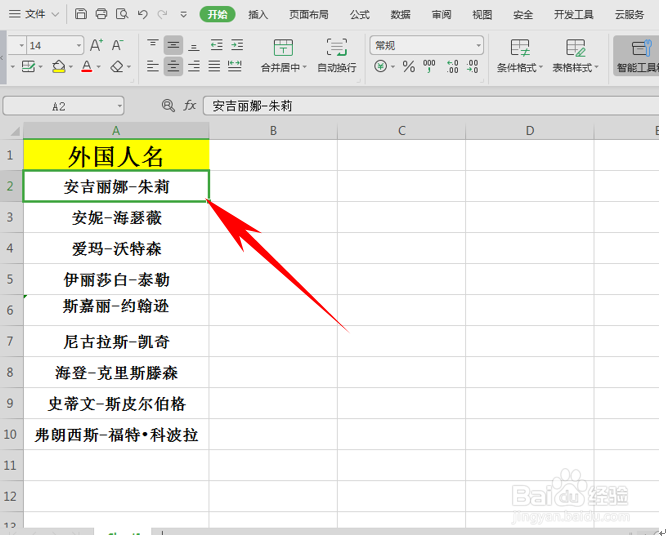Open the font size 14 dropdown
Screen dimensions: 668x540
(x=79, y=45)
